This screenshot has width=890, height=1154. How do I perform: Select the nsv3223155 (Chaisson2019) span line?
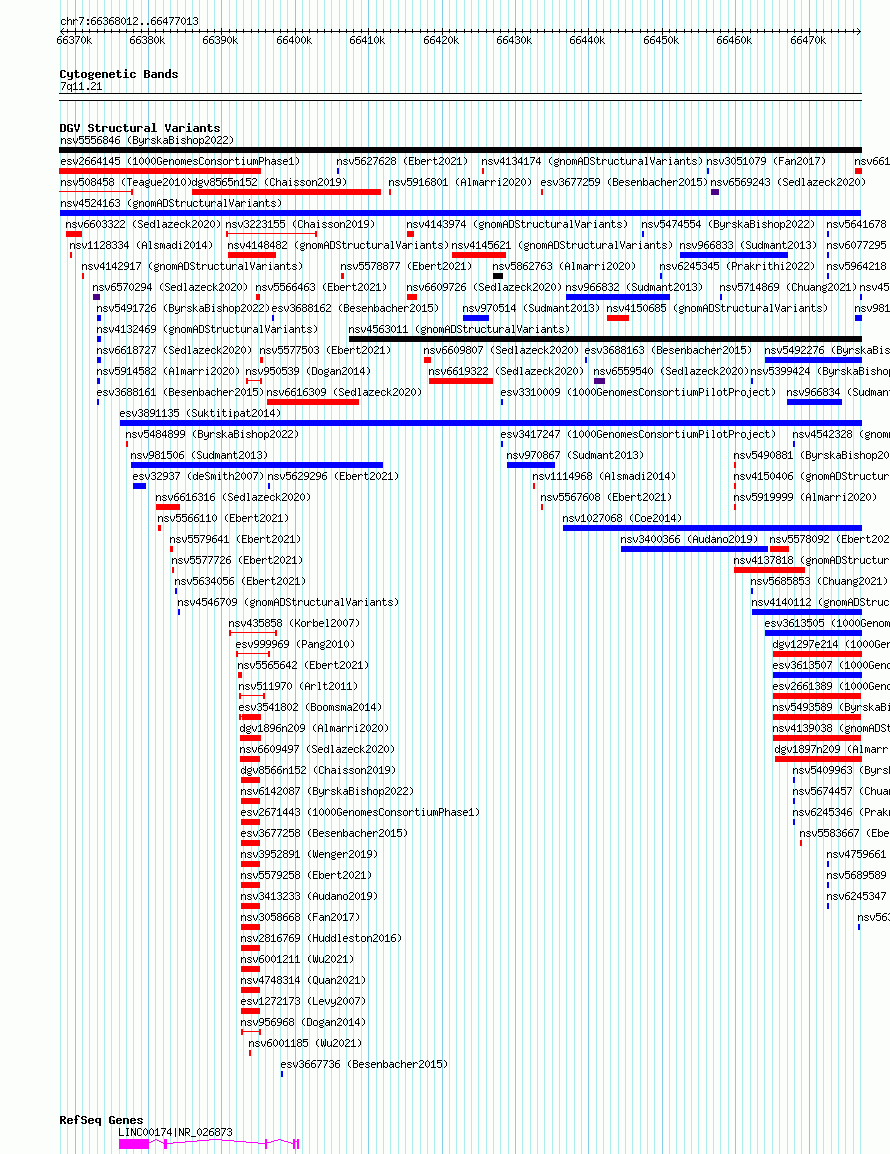(272, 234)
